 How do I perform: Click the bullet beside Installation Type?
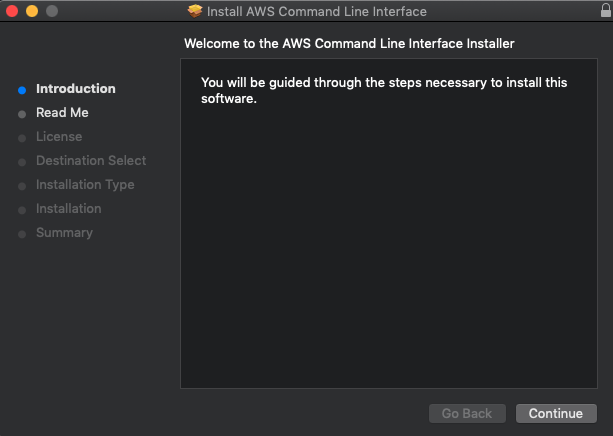coord(22,186)
